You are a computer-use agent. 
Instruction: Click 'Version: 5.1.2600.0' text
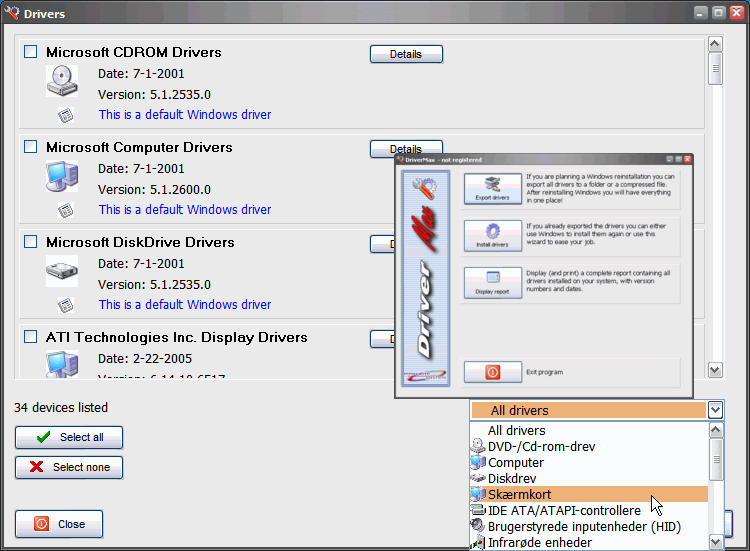point(154,190)
